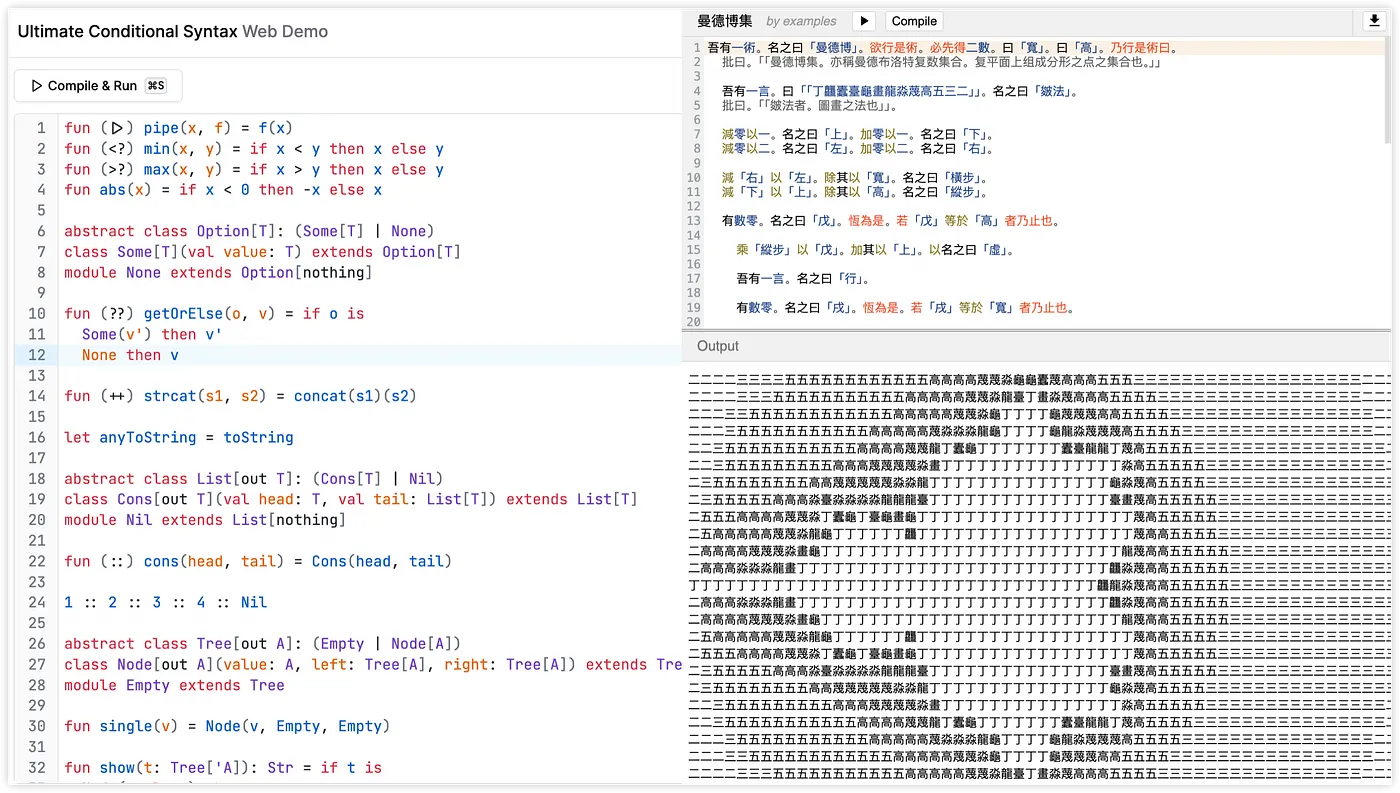Click the 'module Nil extends List[nothing]' line
This screenshot has height=793, width=1400.
[205, 520]
